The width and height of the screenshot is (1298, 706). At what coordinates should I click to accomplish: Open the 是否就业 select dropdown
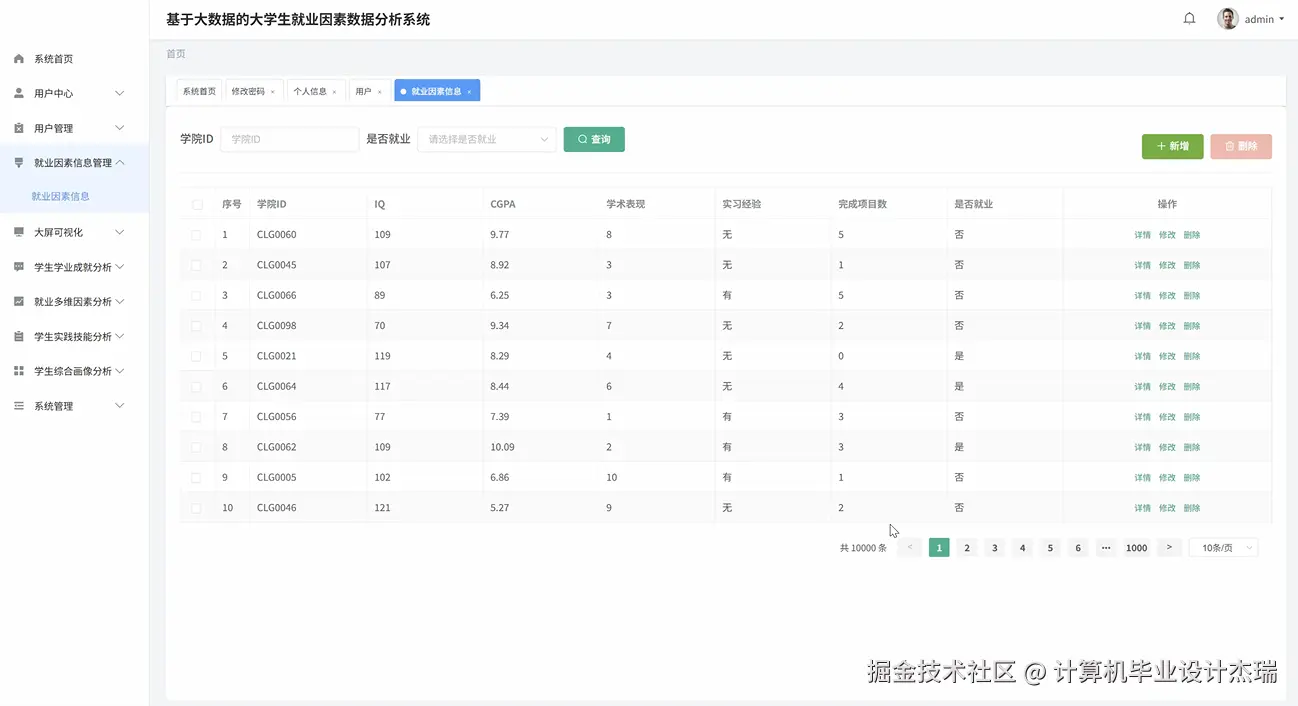[487, 139]
